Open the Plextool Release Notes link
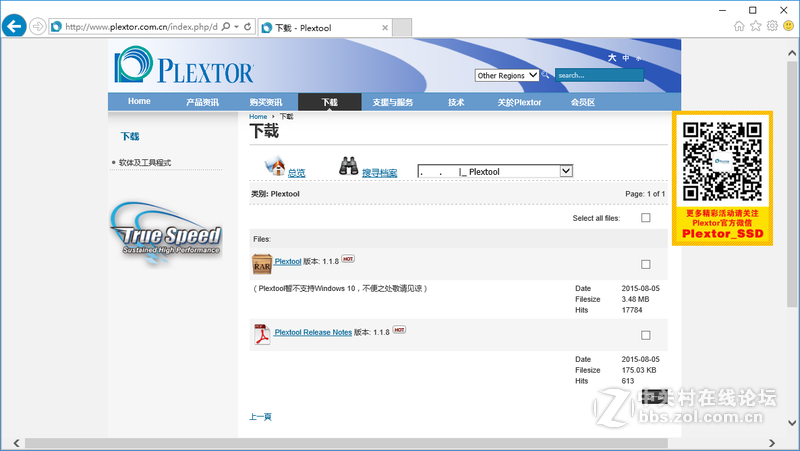This screenshot has width=800, height=451. pyautogui.click(x=313, y=332)
